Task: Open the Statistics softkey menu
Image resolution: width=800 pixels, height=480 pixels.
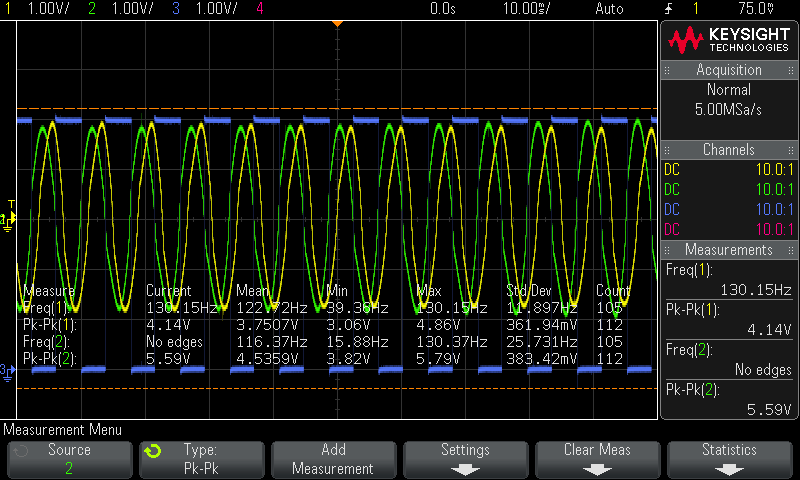Action: tap(730, 459)
